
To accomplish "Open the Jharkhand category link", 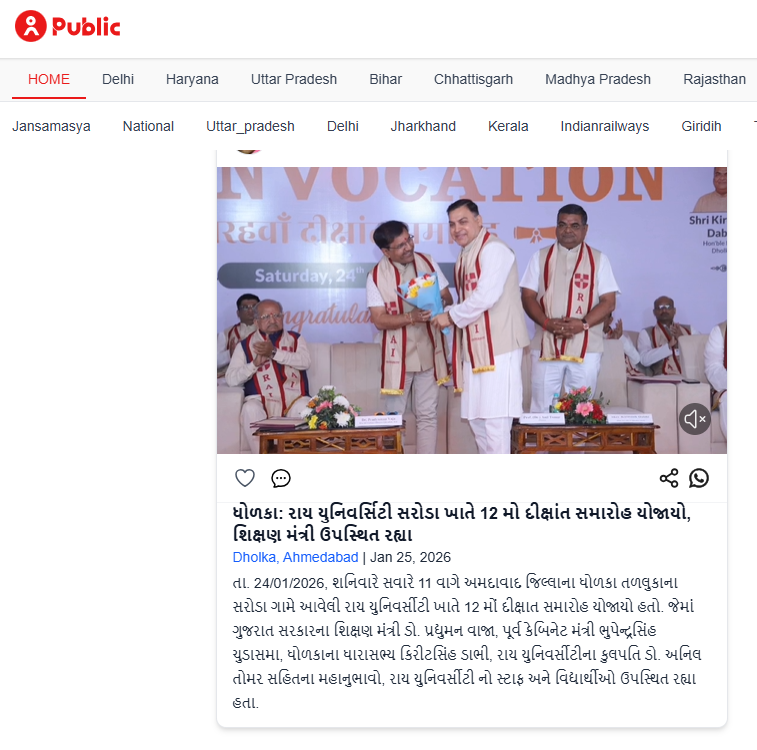I will click(x=423, y=126).
